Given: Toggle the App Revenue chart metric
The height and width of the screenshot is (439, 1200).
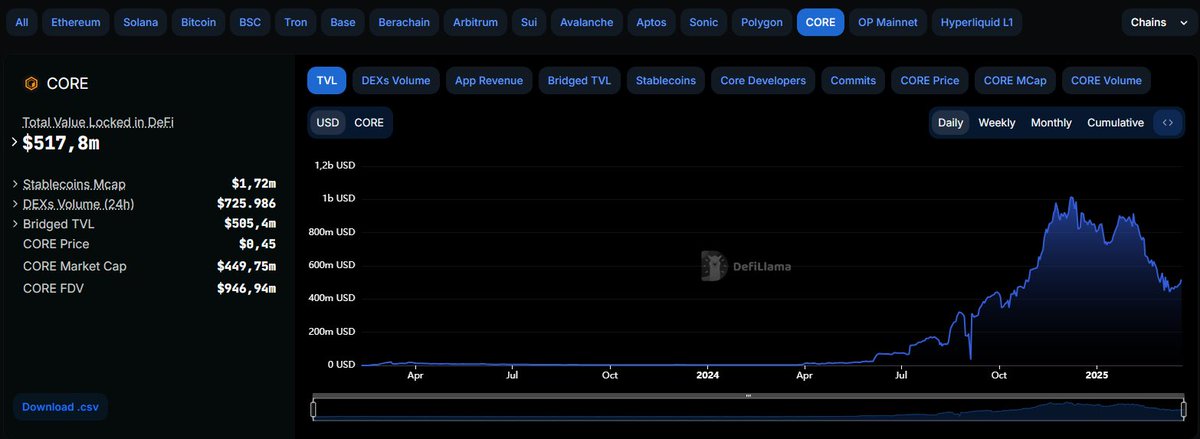Looking at the screenshot, I should [489, 81].
